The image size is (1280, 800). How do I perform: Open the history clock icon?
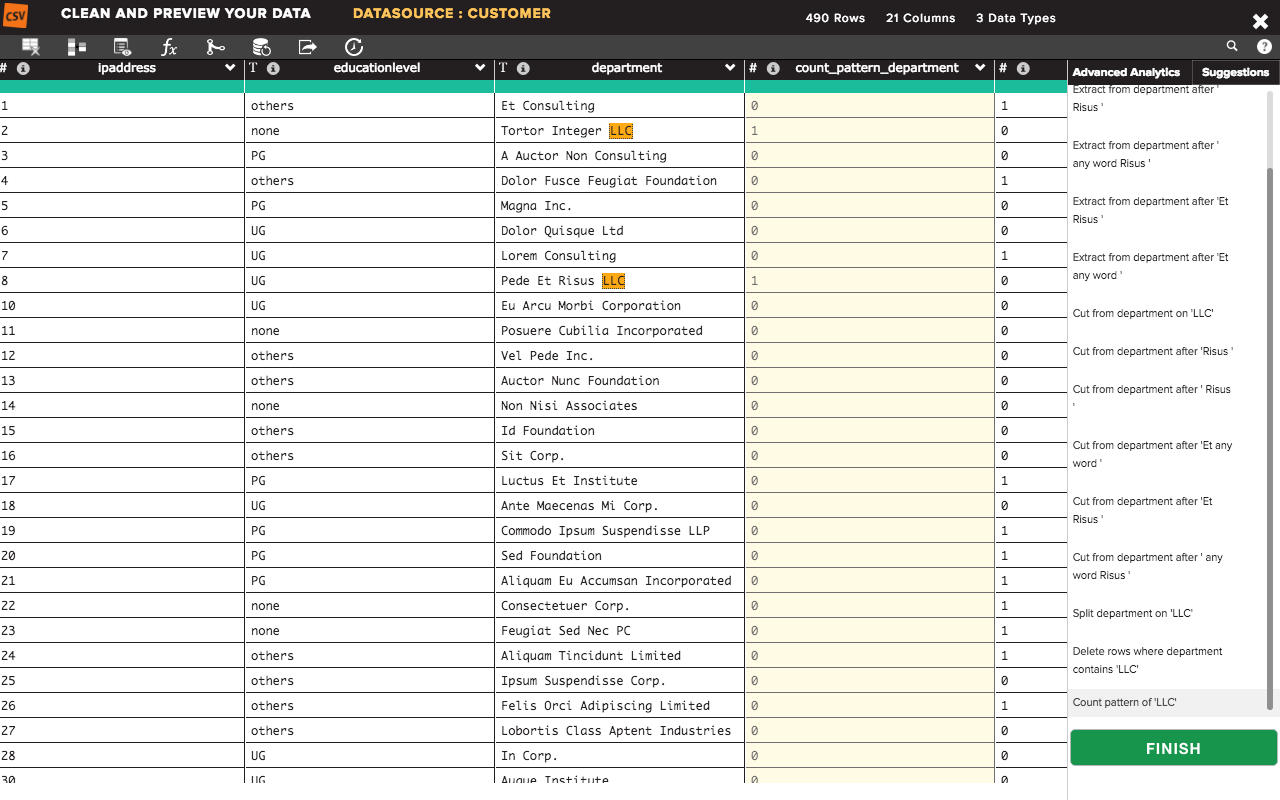[x=353, y=47]
